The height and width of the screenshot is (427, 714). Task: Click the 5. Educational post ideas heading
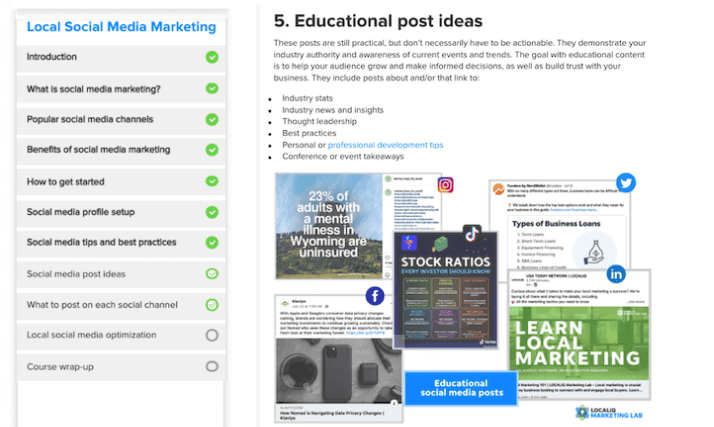coord(378,21)
